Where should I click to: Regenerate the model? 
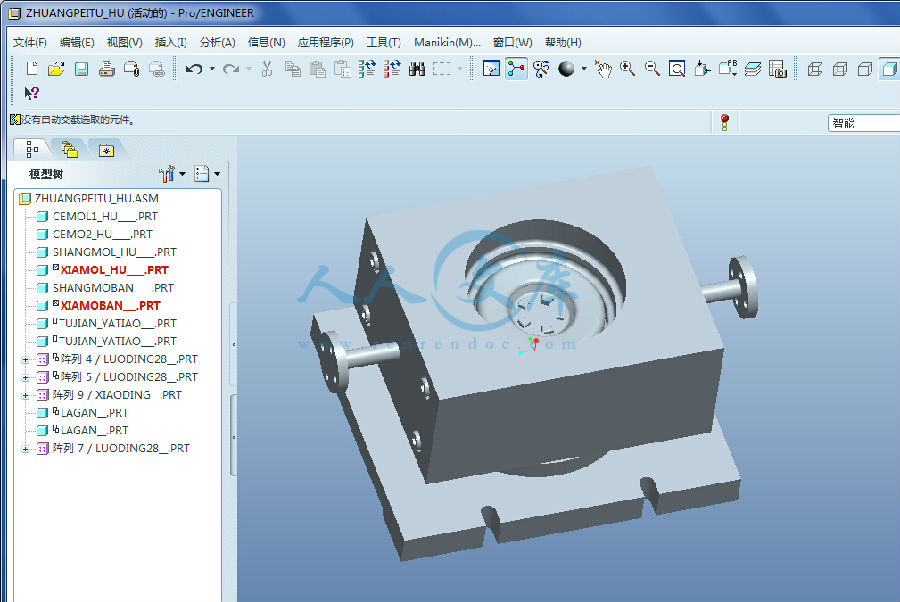tap(367, 69)
